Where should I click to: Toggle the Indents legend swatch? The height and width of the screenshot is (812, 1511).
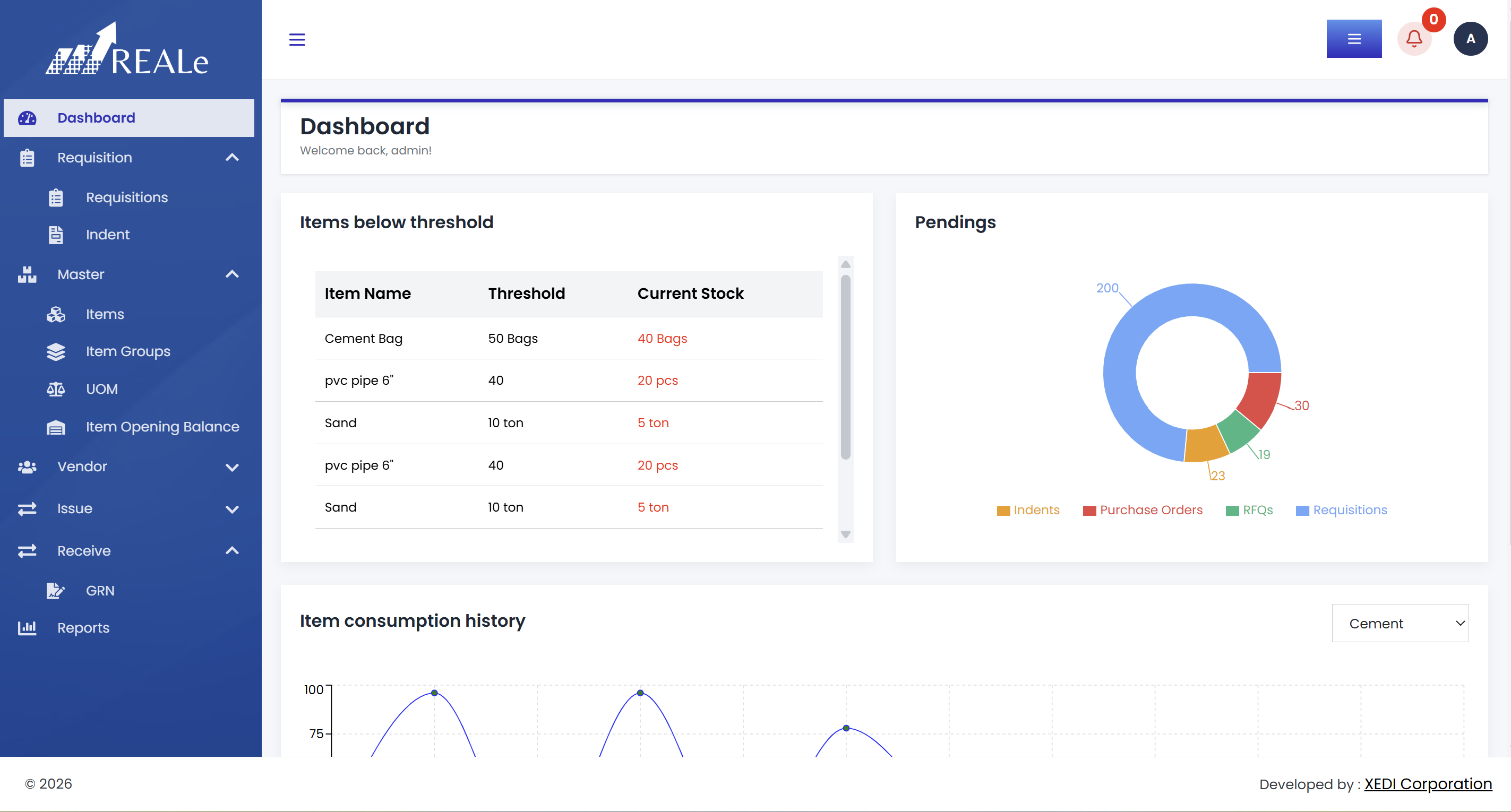click(x=1003, y=511)
